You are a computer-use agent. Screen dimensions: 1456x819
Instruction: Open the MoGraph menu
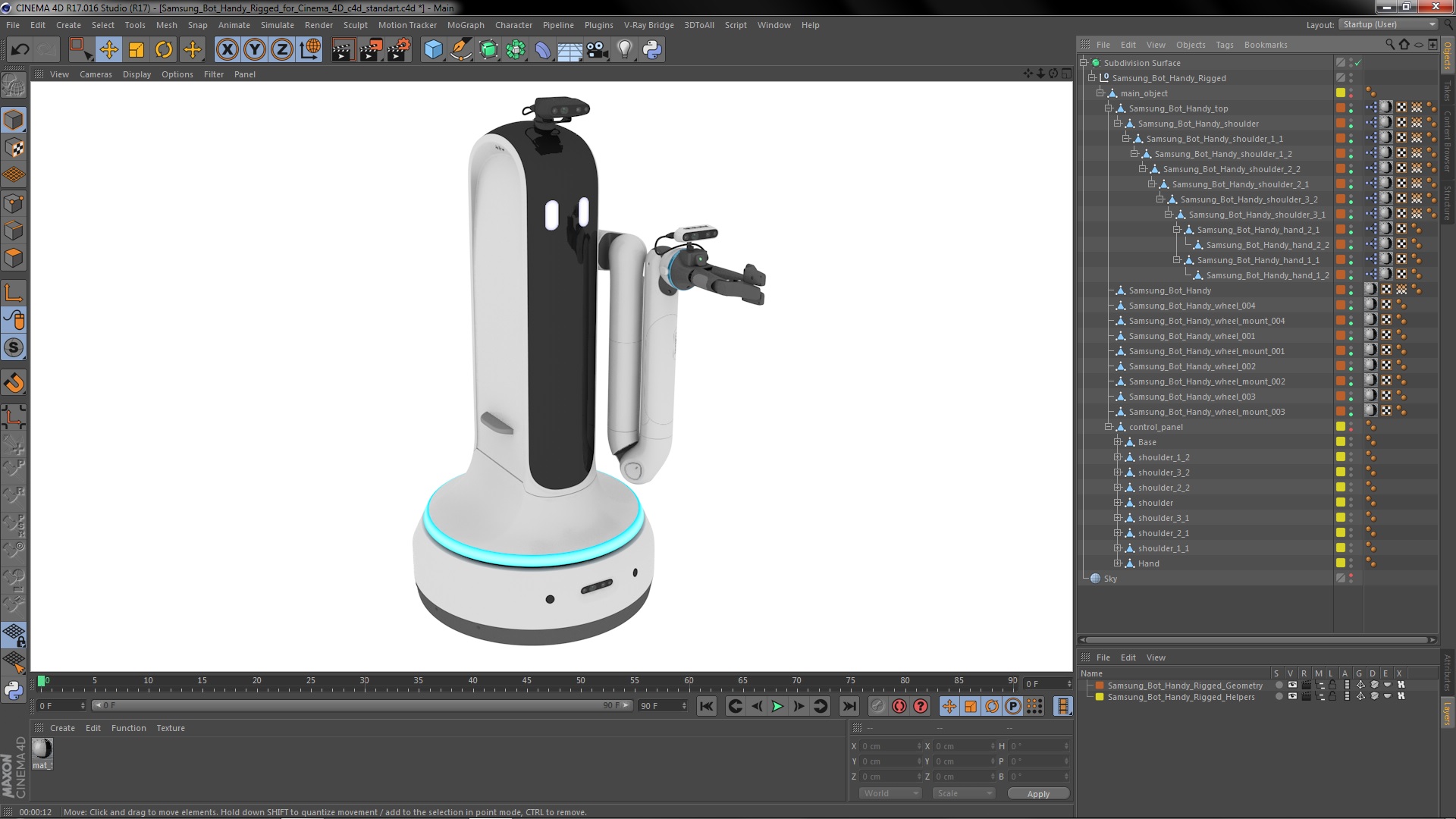[465, 25]
